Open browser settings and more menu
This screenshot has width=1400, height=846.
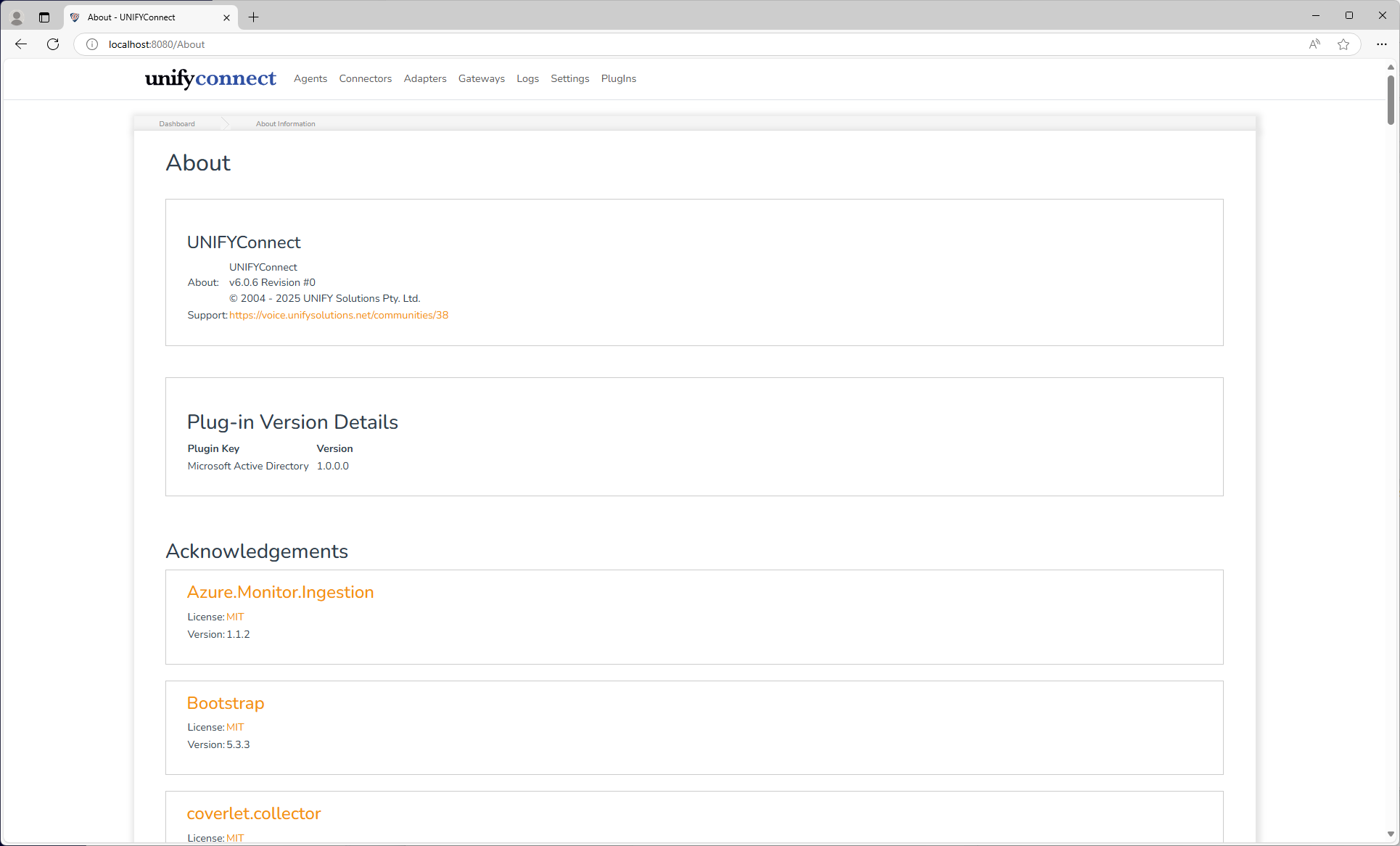click(1382, 44)
